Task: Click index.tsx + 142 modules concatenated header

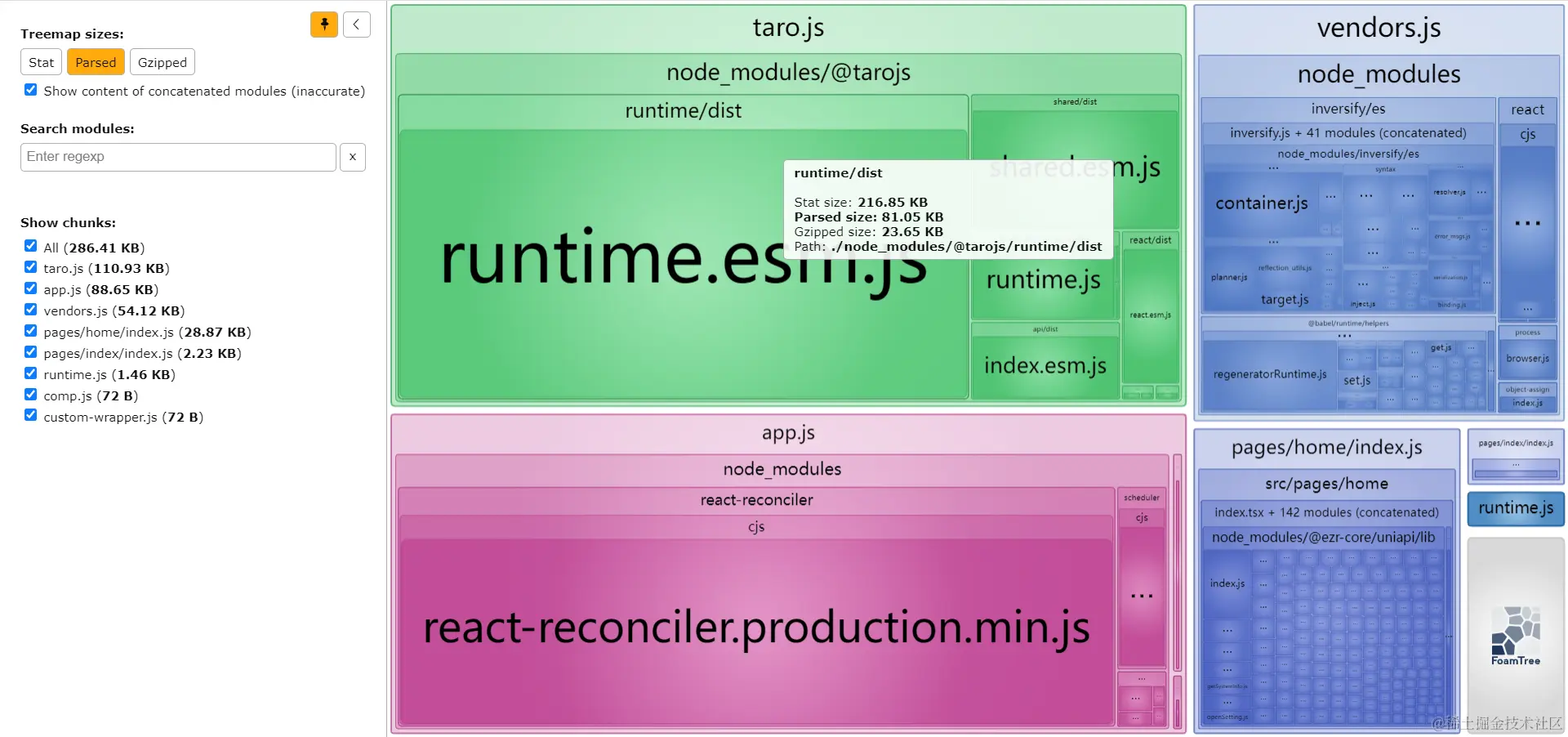Action: point(1327,513)
